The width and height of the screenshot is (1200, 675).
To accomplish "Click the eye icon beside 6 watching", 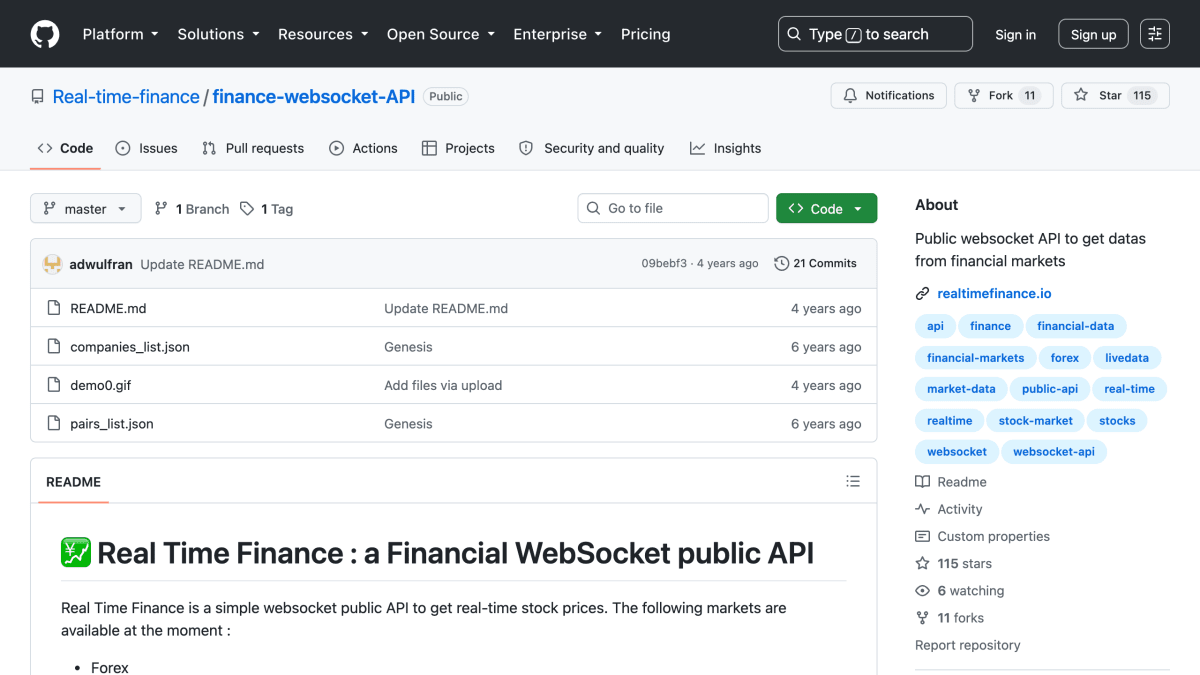I will coord(923,591).
